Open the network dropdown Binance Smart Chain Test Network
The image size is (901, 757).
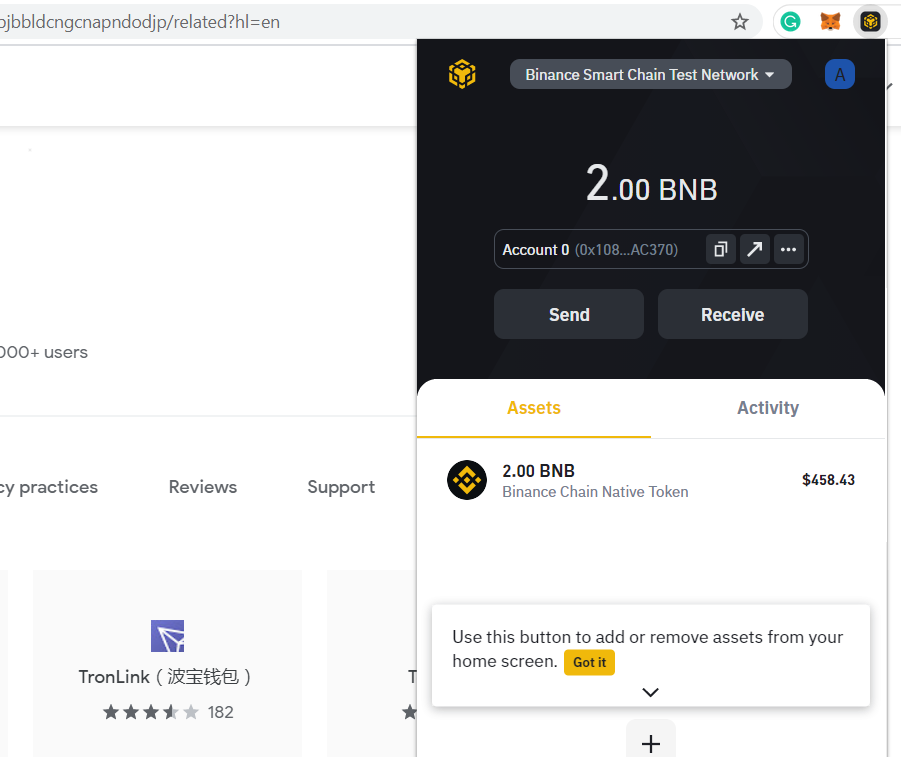click(x=650, y=74)
